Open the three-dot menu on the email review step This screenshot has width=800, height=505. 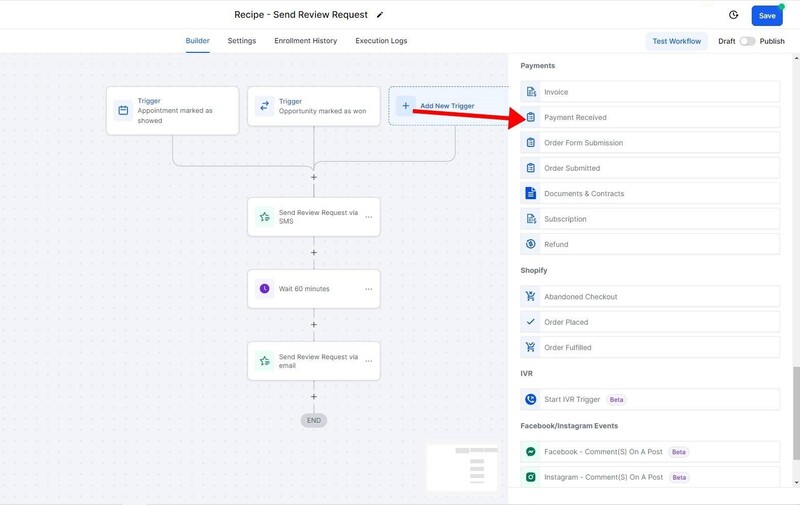368,361
